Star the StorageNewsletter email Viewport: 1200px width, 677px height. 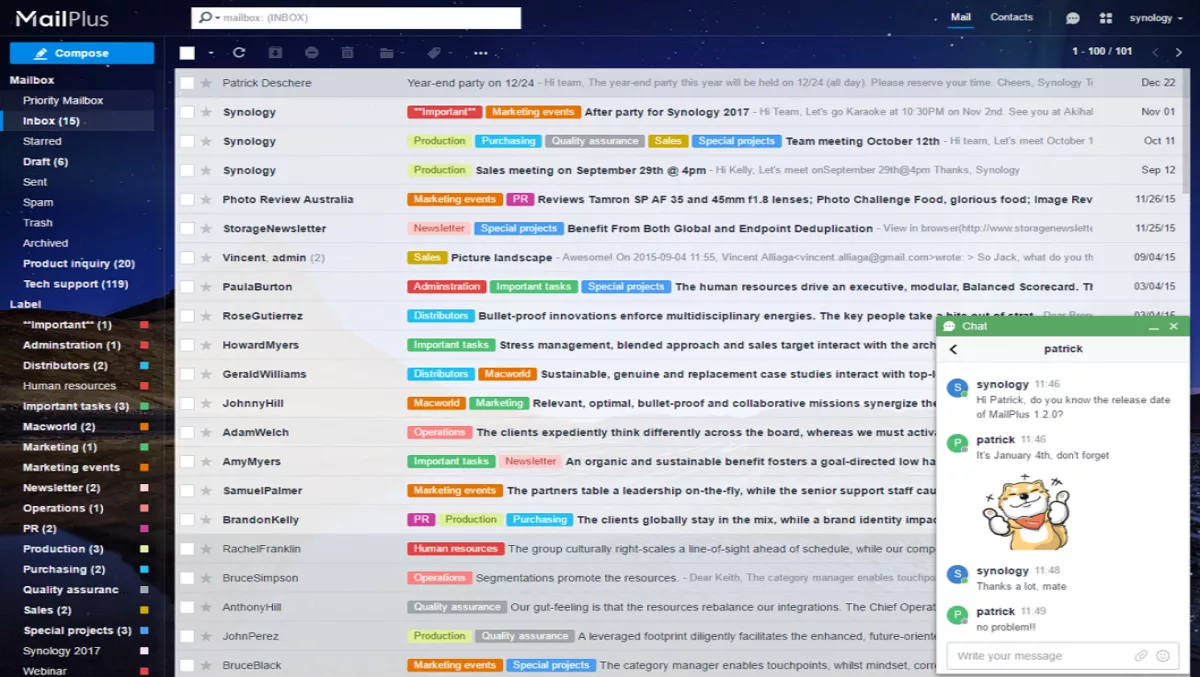[x=206, y=228]
